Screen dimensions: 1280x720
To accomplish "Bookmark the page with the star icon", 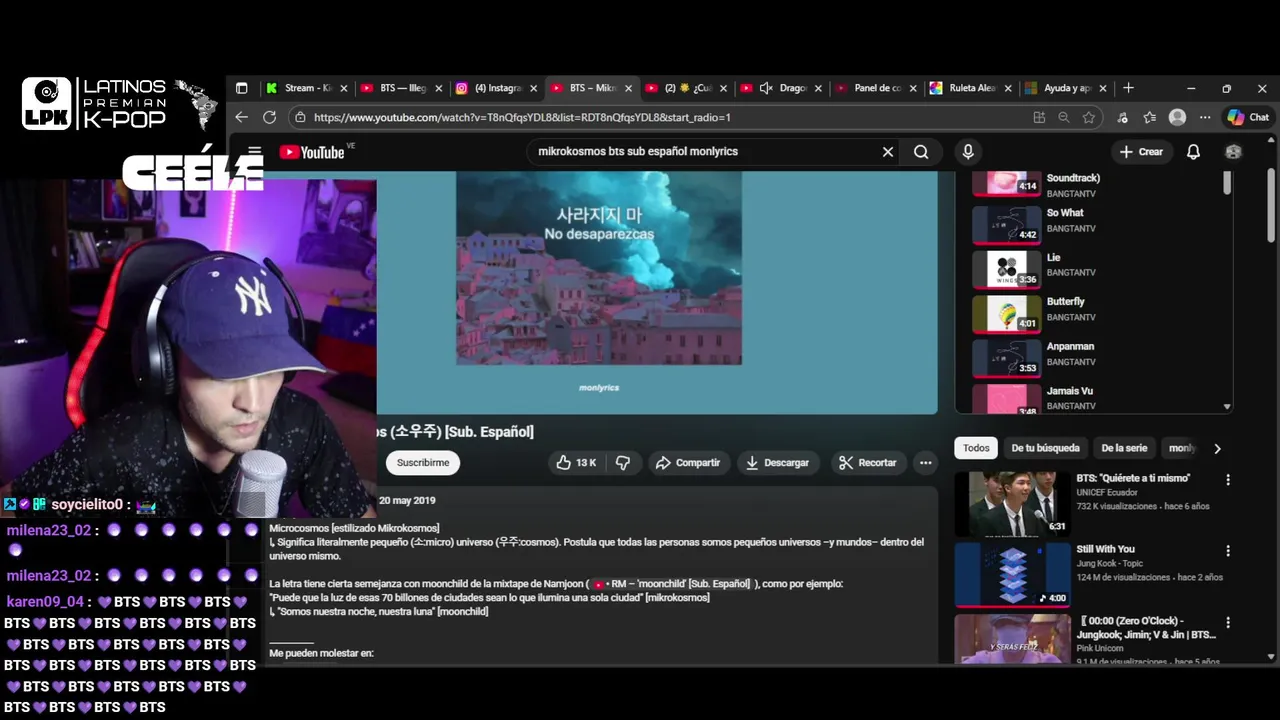I will coord(1089,117).
